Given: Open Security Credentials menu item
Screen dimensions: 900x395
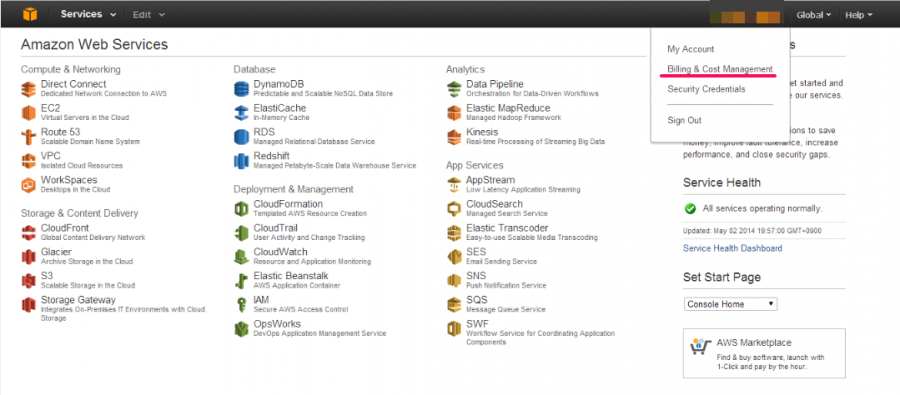Looking at the screenshot, I should (x=706, y=89).
